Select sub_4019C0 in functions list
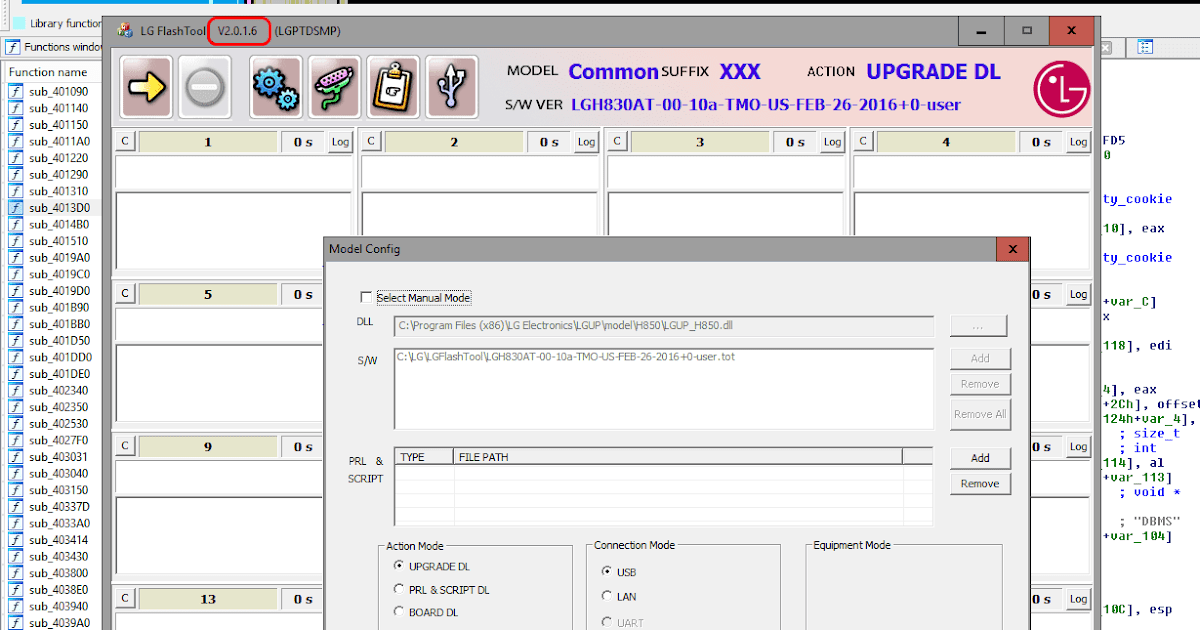Viewport: 1200px width, 630px height. (x=59, y=274)
